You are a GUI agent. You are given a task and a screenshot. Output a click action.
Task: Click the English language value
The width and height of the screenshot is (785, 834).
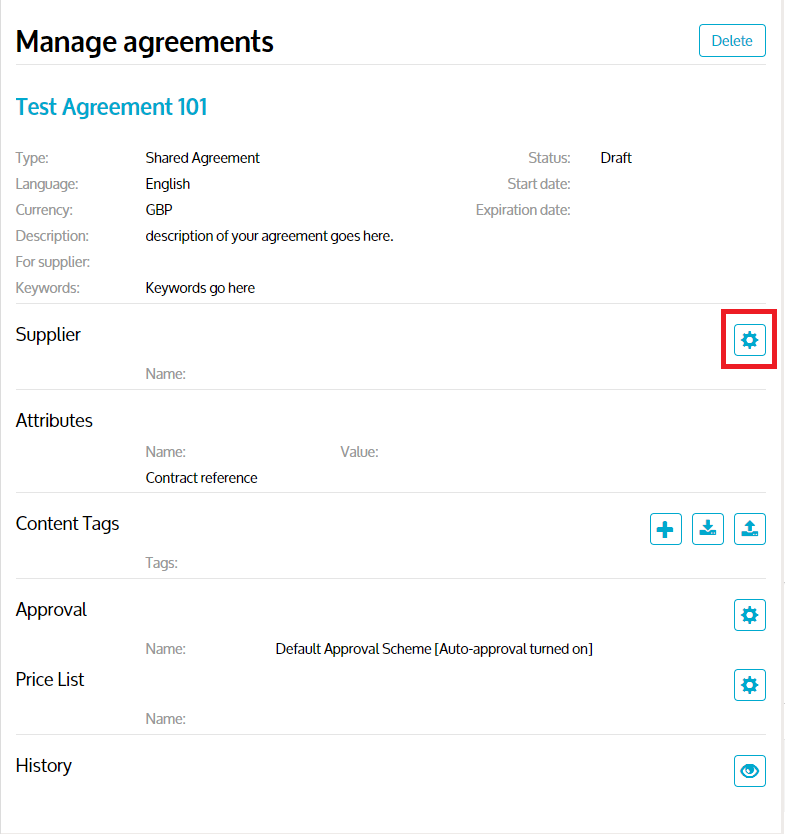[167, 184]
